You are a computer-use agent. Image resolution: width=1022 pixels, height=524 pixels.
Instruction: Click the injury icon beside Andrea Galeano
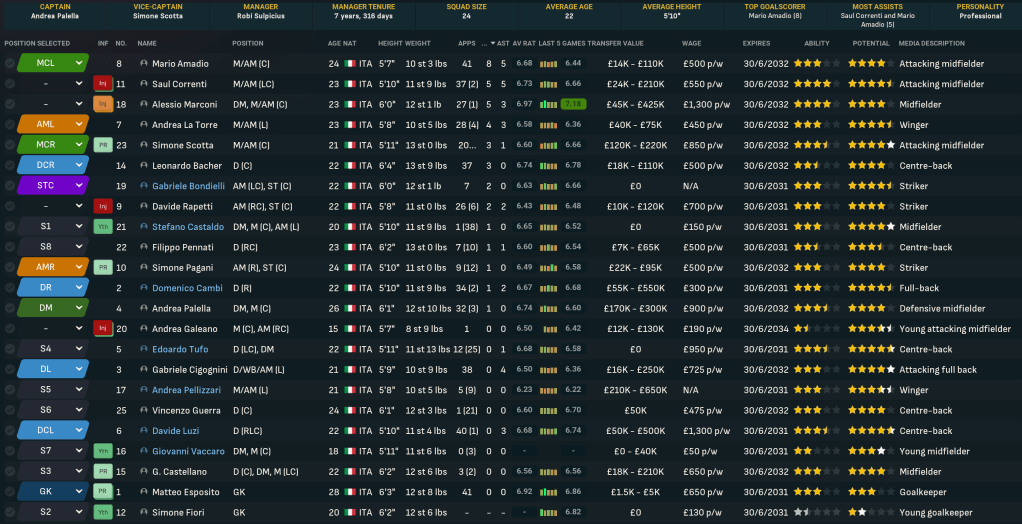pyautogui.click(x=102, y=329)
